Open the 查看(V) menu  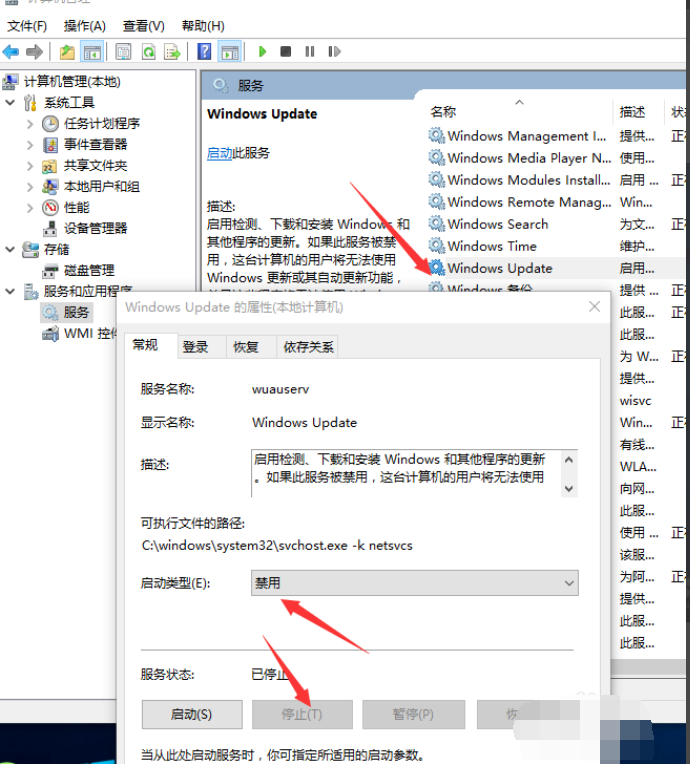click(x=144, y=26)
